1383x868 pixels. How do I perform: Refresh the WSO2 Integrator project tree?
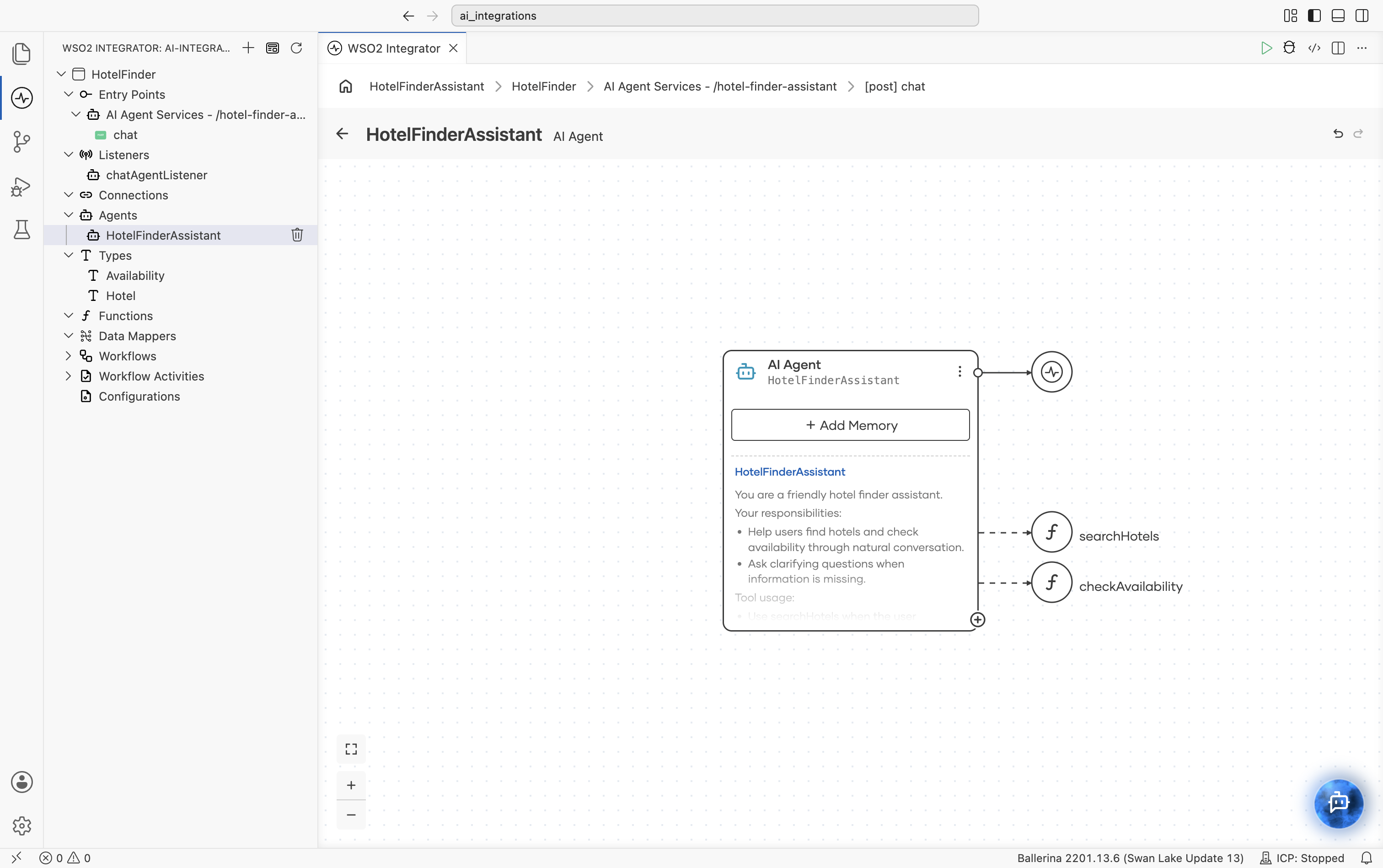(296, 48)
